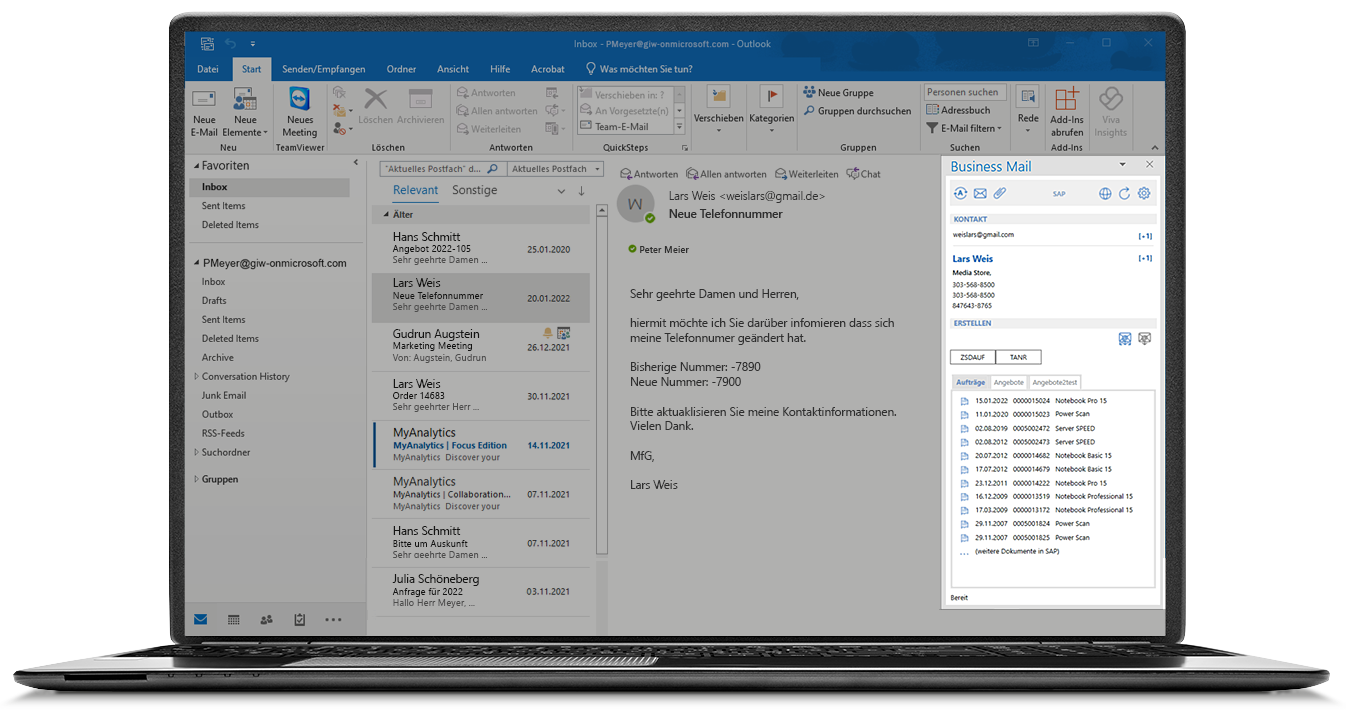Viewport: 1346px width, 719px height.
Task: Open Tasks view in navigation bar
Action: tap(299, 620)
